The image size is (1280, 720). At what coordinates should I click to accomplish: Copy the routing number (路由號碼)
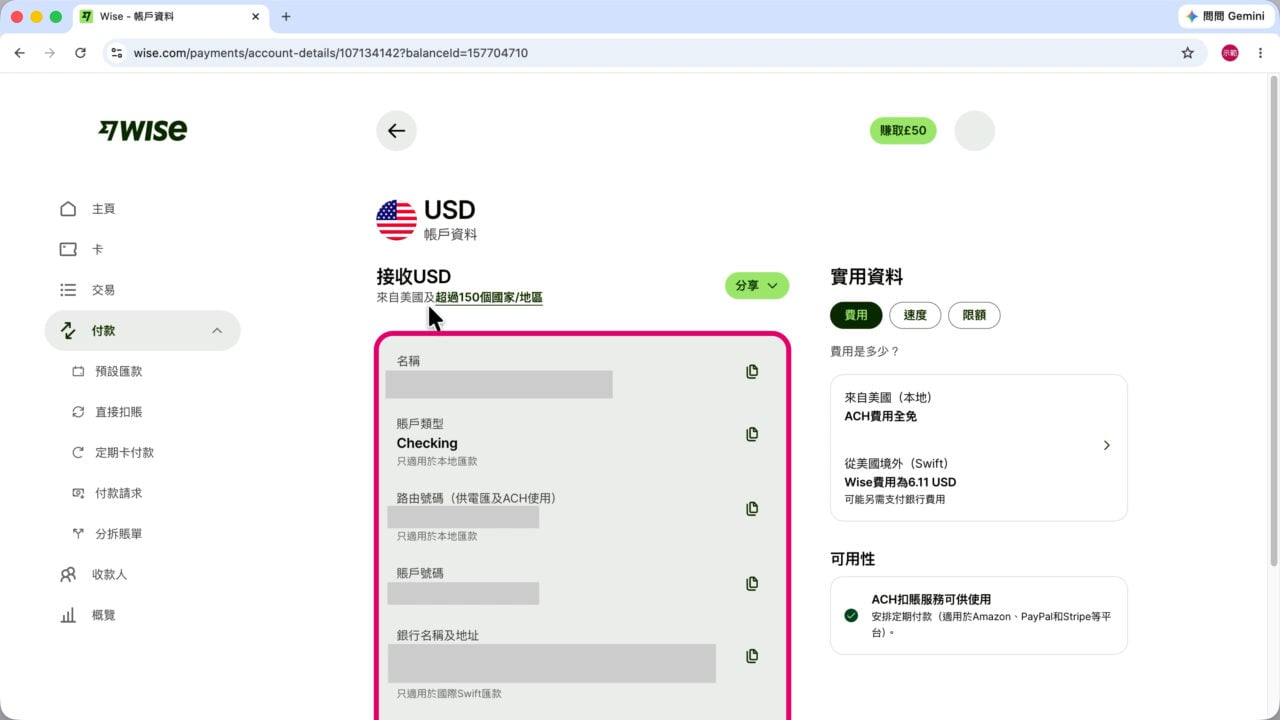click(x=752, y=508)
